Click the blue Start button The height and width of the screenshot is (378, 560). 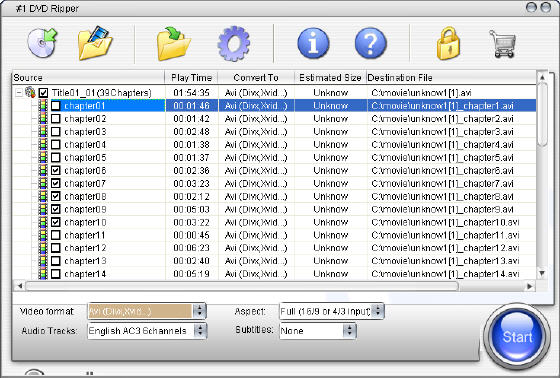click(x=517, y=337)
